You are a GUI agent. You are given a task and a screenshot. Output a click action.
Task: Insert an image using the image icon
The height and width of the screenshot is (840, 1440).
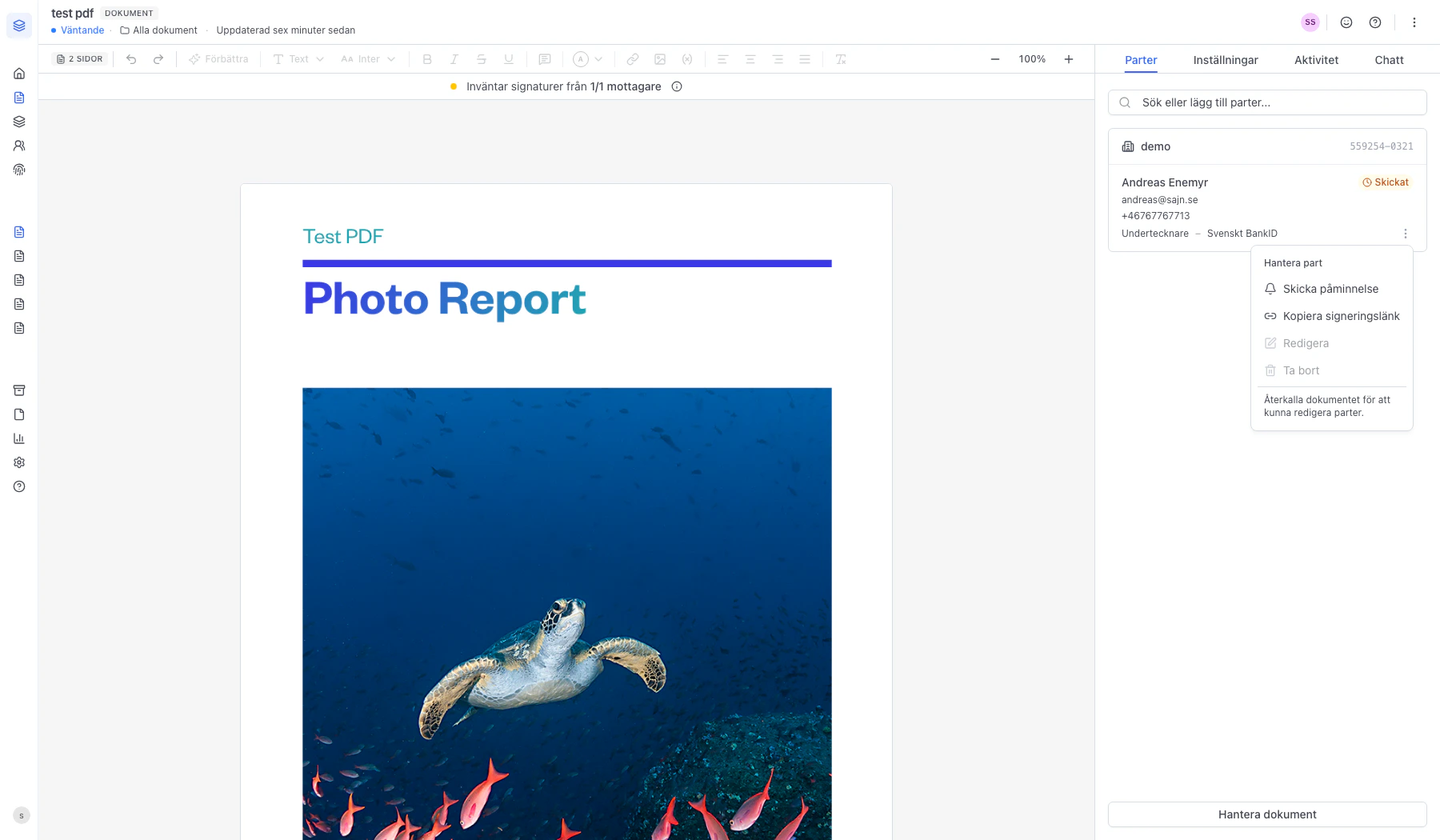(660, 59)
